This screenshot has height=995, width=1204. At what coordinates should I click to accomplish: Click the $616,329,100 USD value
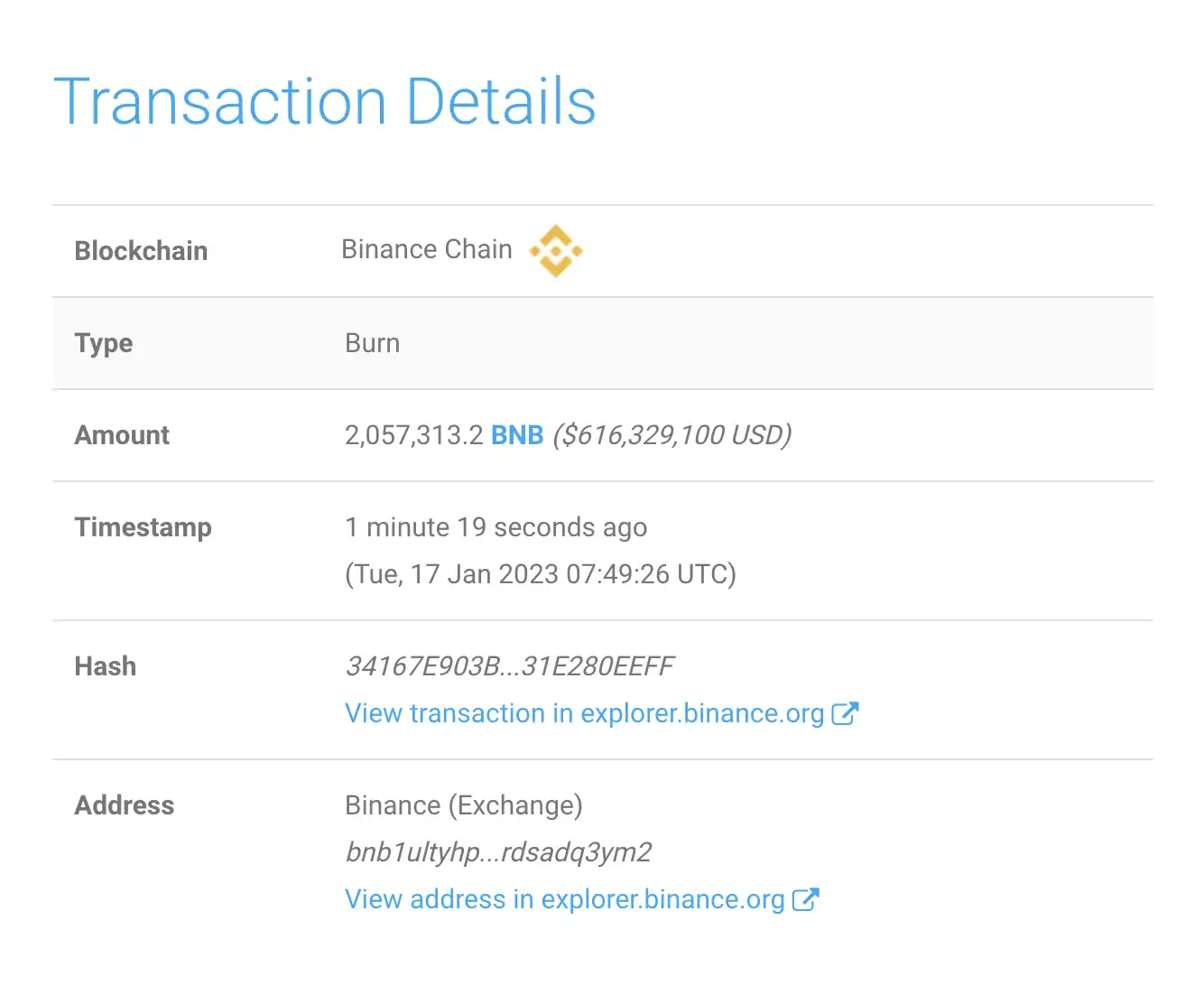click(672, 435)
